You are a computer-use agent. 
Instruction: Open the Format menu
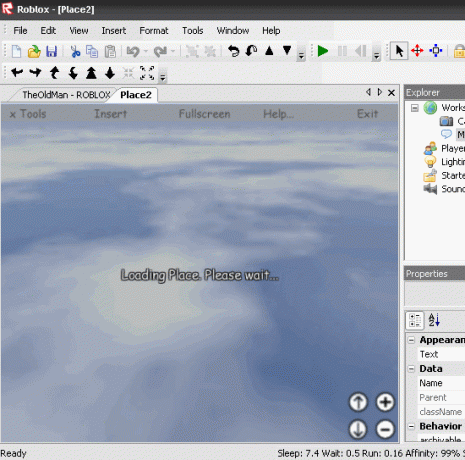(x=154, y=31)
